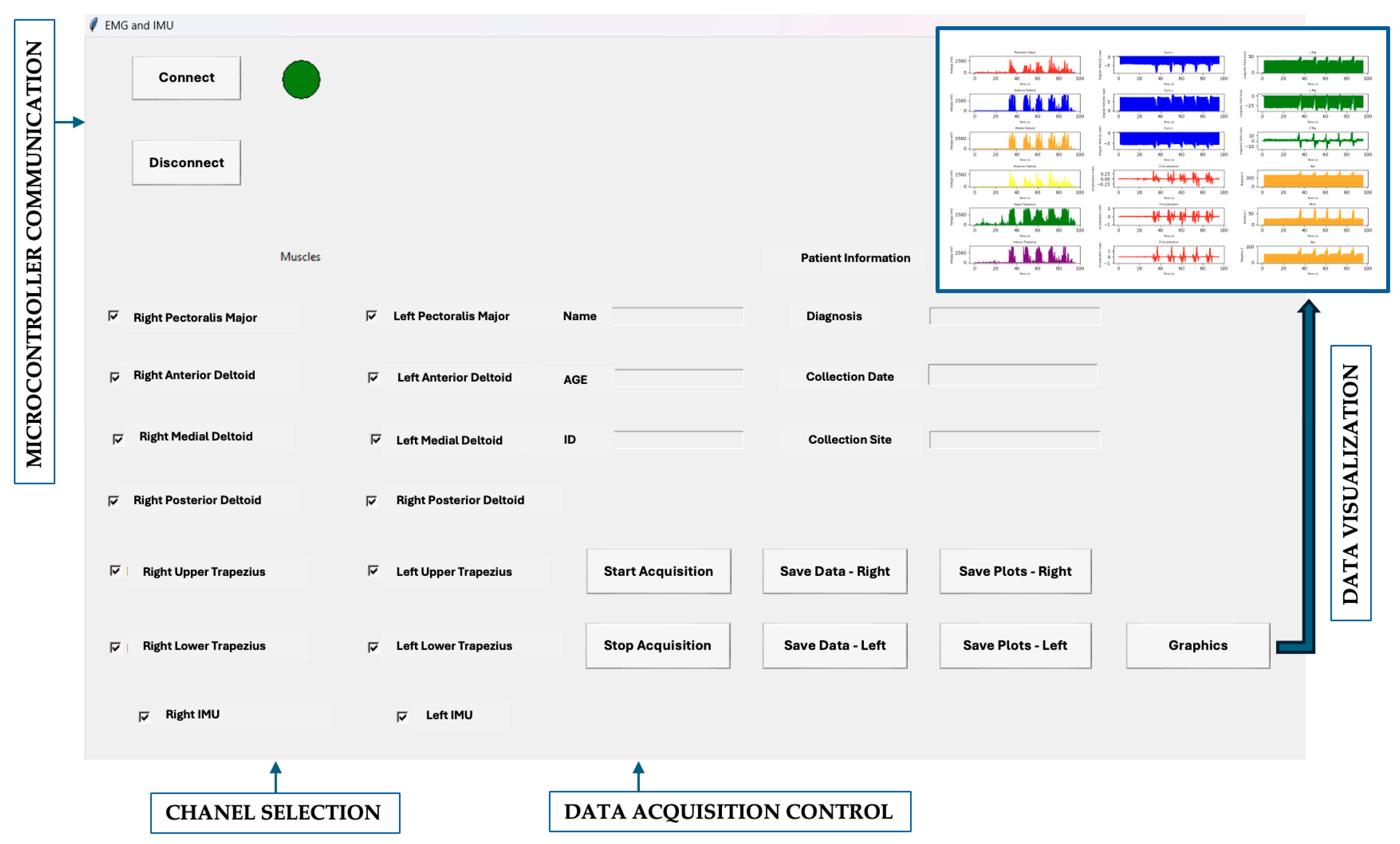This screenshot has height=844, width=1400.
Task: Click Save Data - Right button
Action: pos(835,572)
